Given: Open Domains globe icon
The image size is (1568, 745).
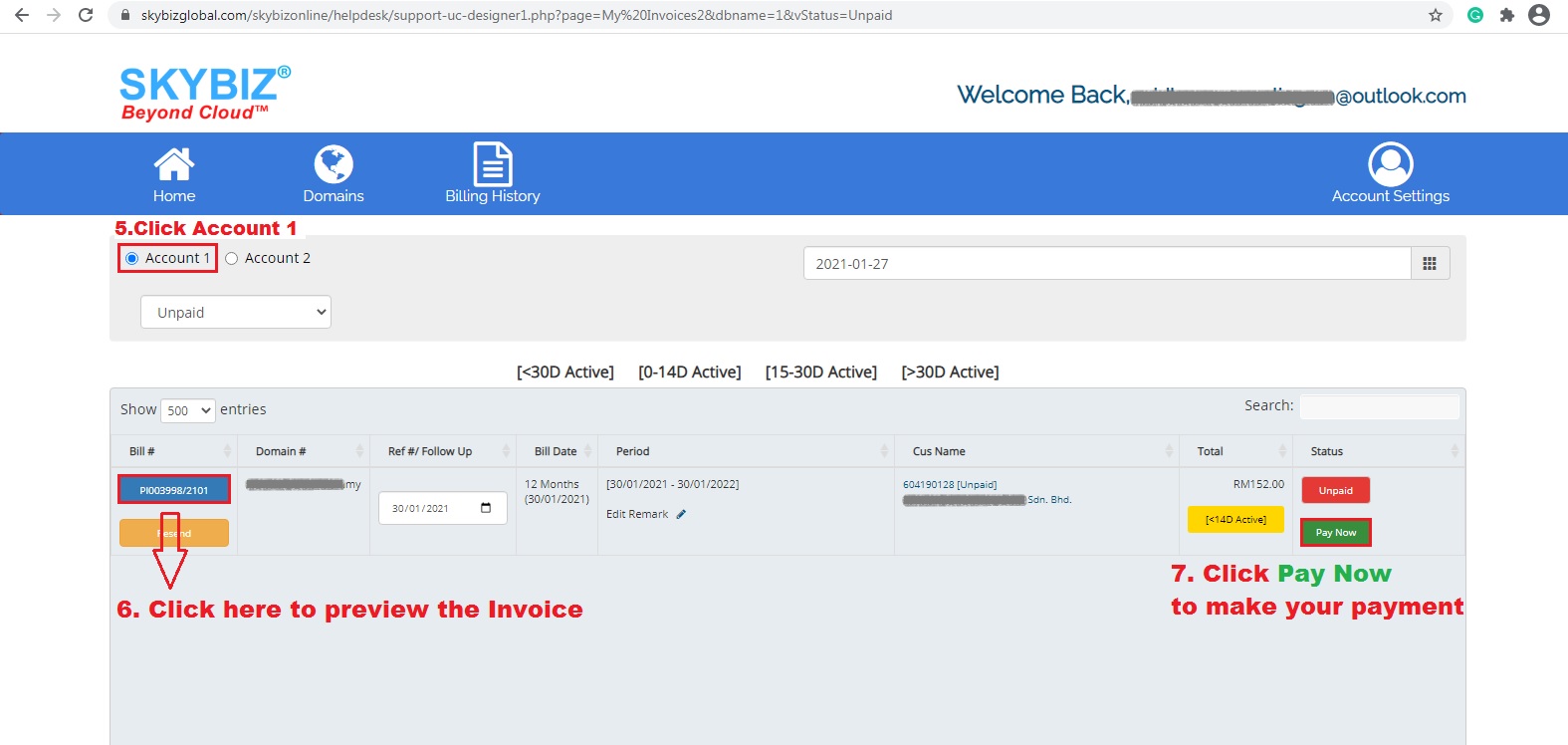Looking at the screenshot, I should coord(334,164).
